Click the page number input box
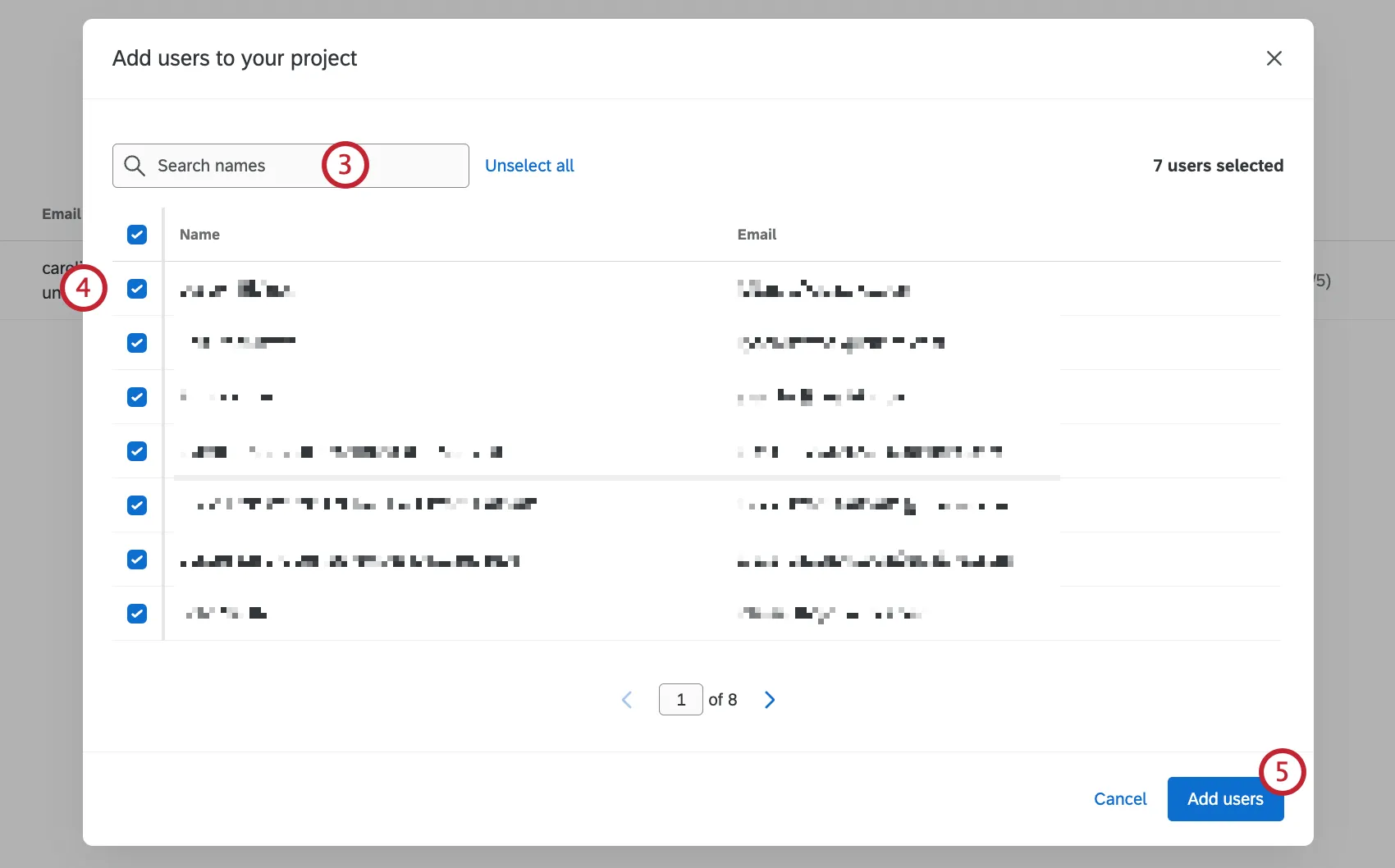Screen dimensions: 1395x868 (x=680, y=699)
